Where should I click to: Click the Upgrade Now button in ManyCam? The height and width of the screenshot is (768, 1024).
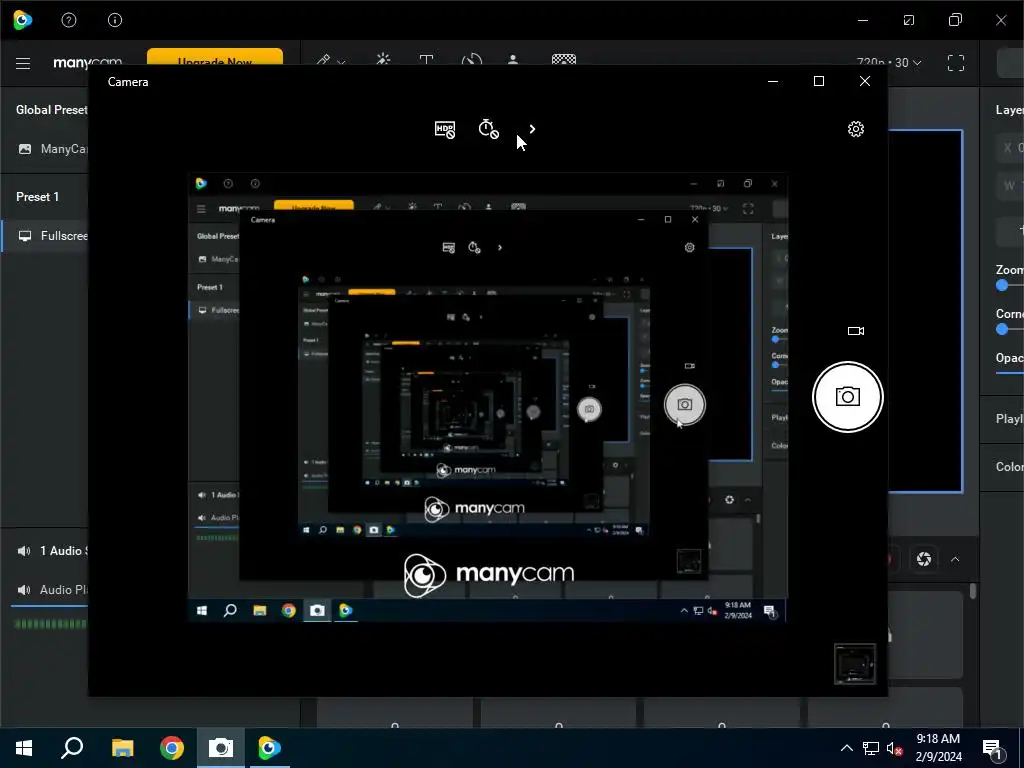[215, 57]
